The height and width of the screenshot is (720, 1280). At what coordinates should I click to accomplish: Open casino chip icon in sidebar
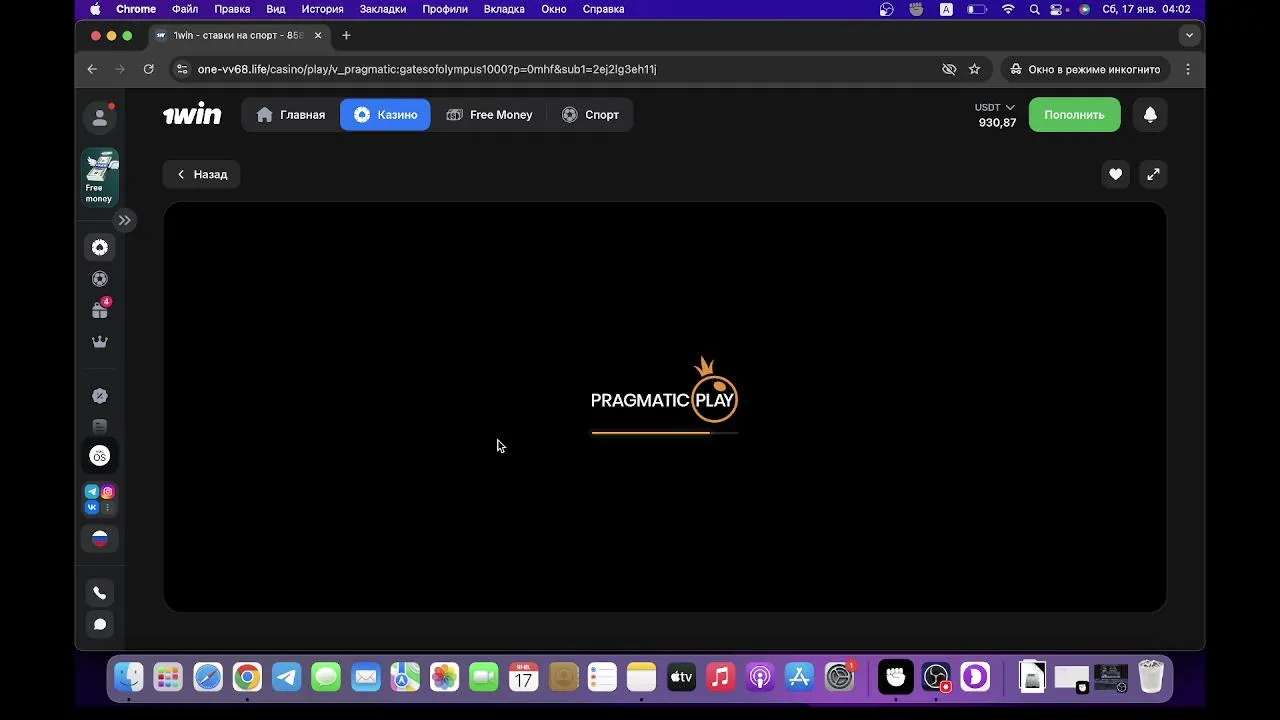[100, 248]
